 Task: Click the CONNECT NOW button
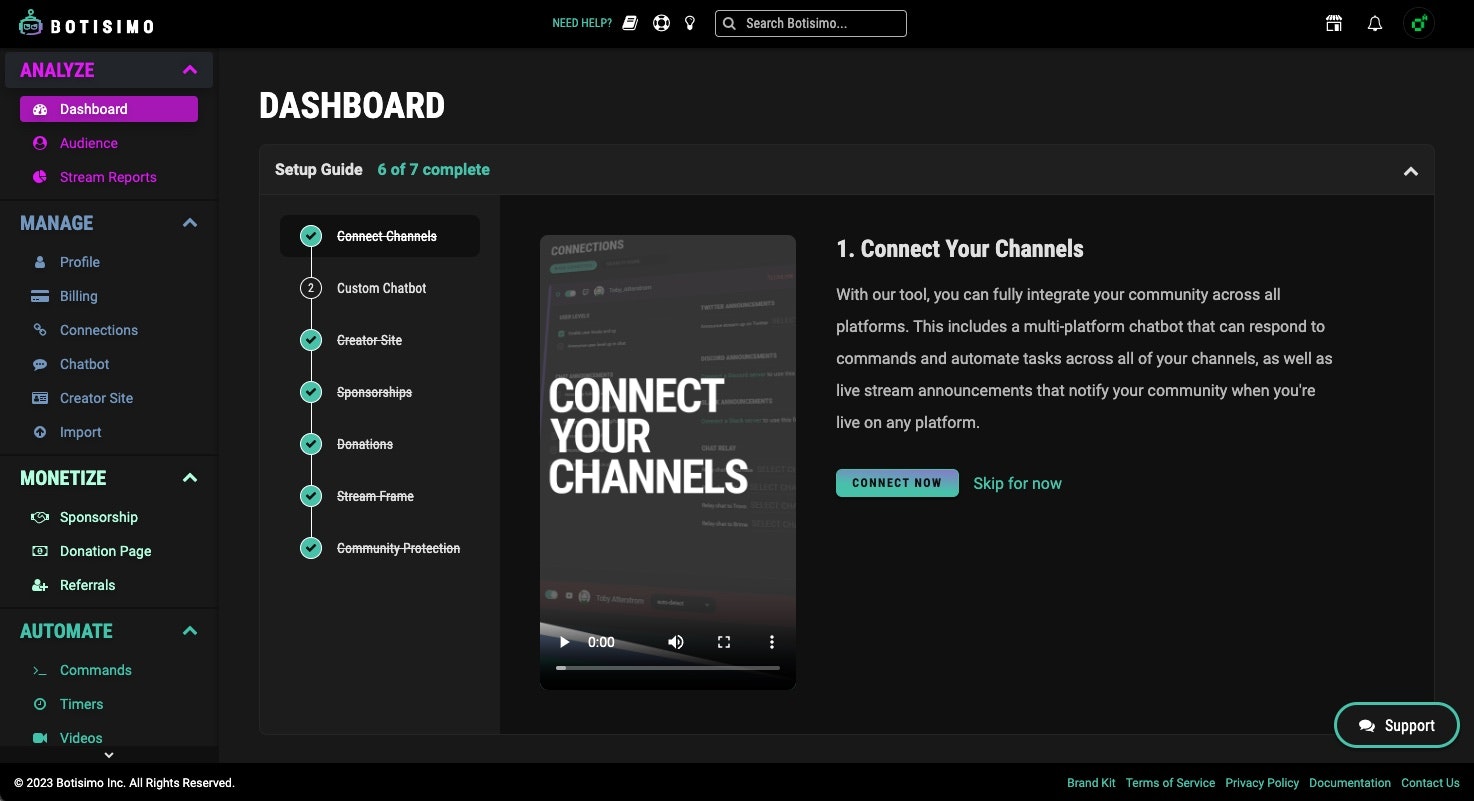point(897,483)
